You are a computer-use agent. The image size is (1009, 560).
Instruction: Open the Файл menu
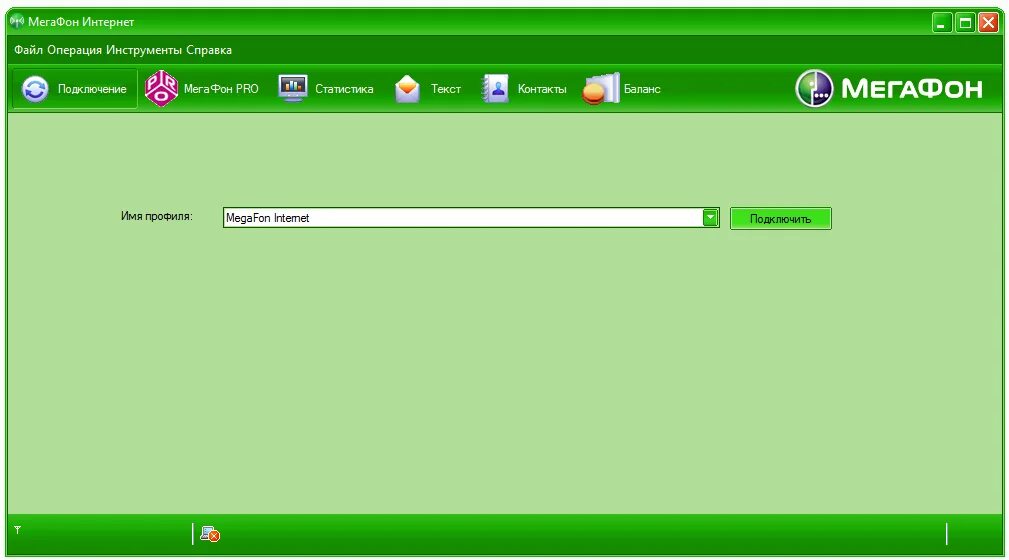28,50
